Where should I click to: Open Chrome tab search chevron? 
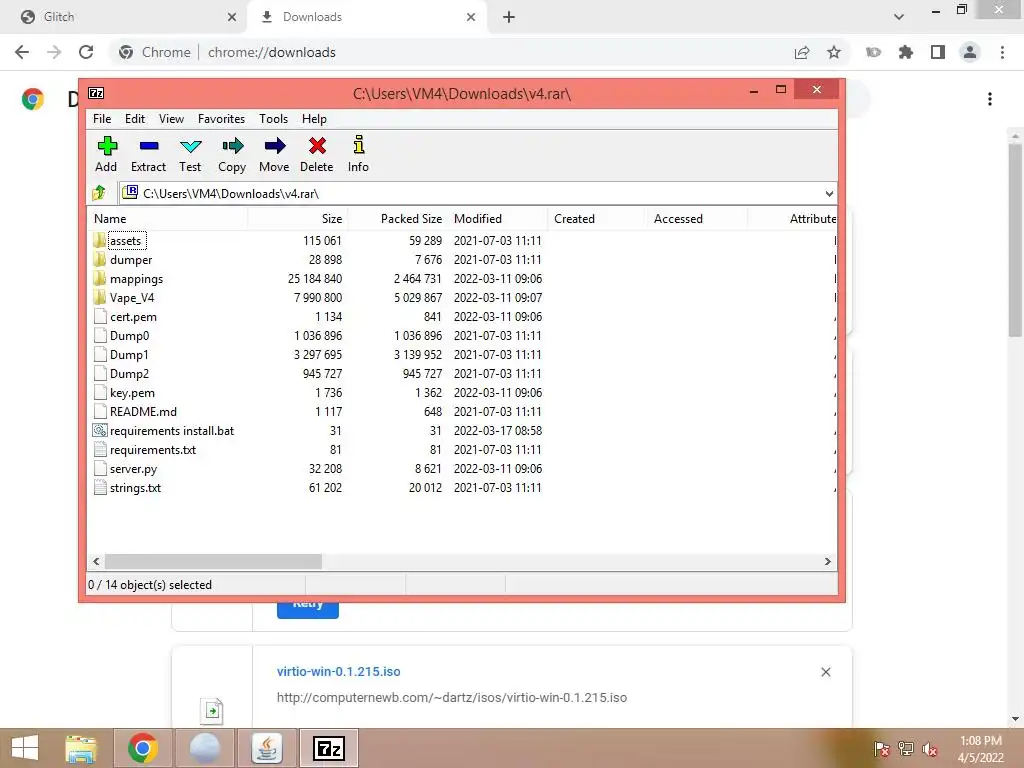pos(899,17)
